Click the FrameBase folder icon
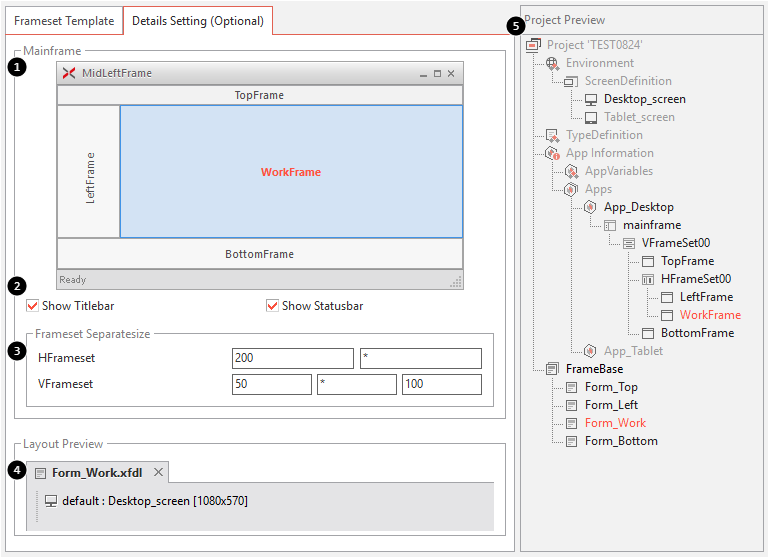This screenshot has width=769, height=558. point(553,369)
